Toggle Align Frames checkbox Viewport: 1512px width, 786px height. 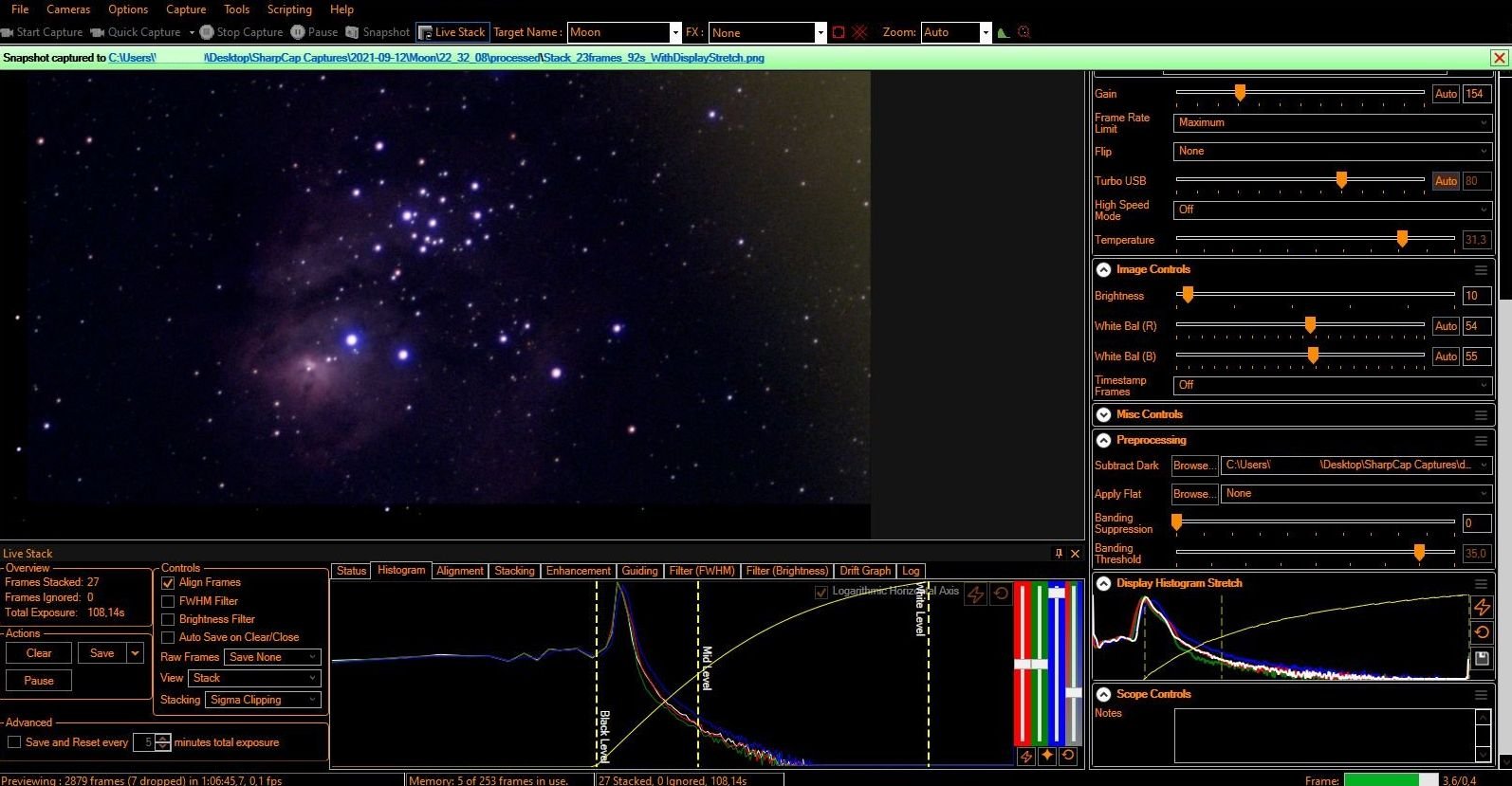coord(168,583)
